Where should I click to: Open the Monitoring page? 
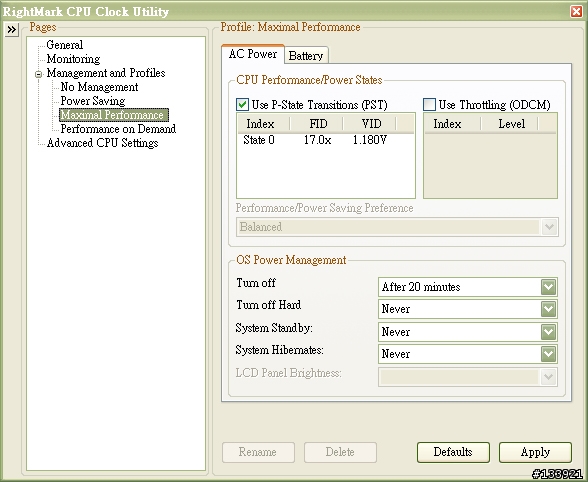pos(73,59)
